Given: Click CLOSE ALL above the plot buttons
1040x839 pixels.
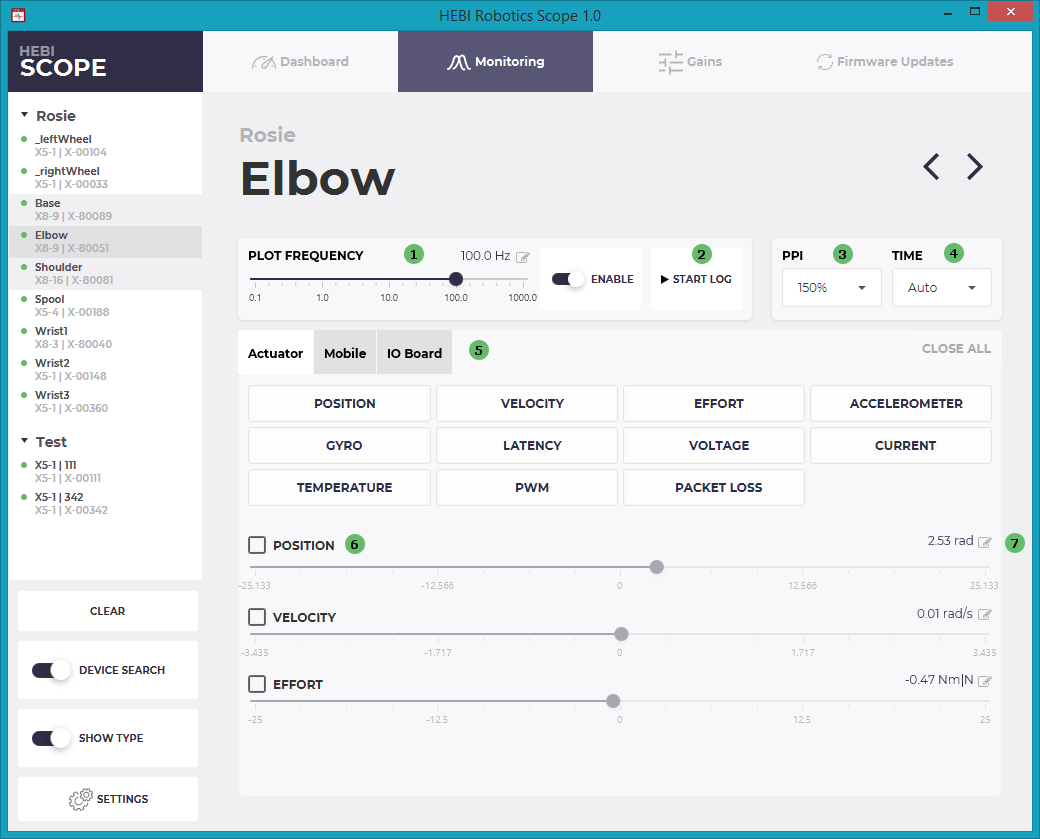Looking at the screenshot, I should [956, 348].
